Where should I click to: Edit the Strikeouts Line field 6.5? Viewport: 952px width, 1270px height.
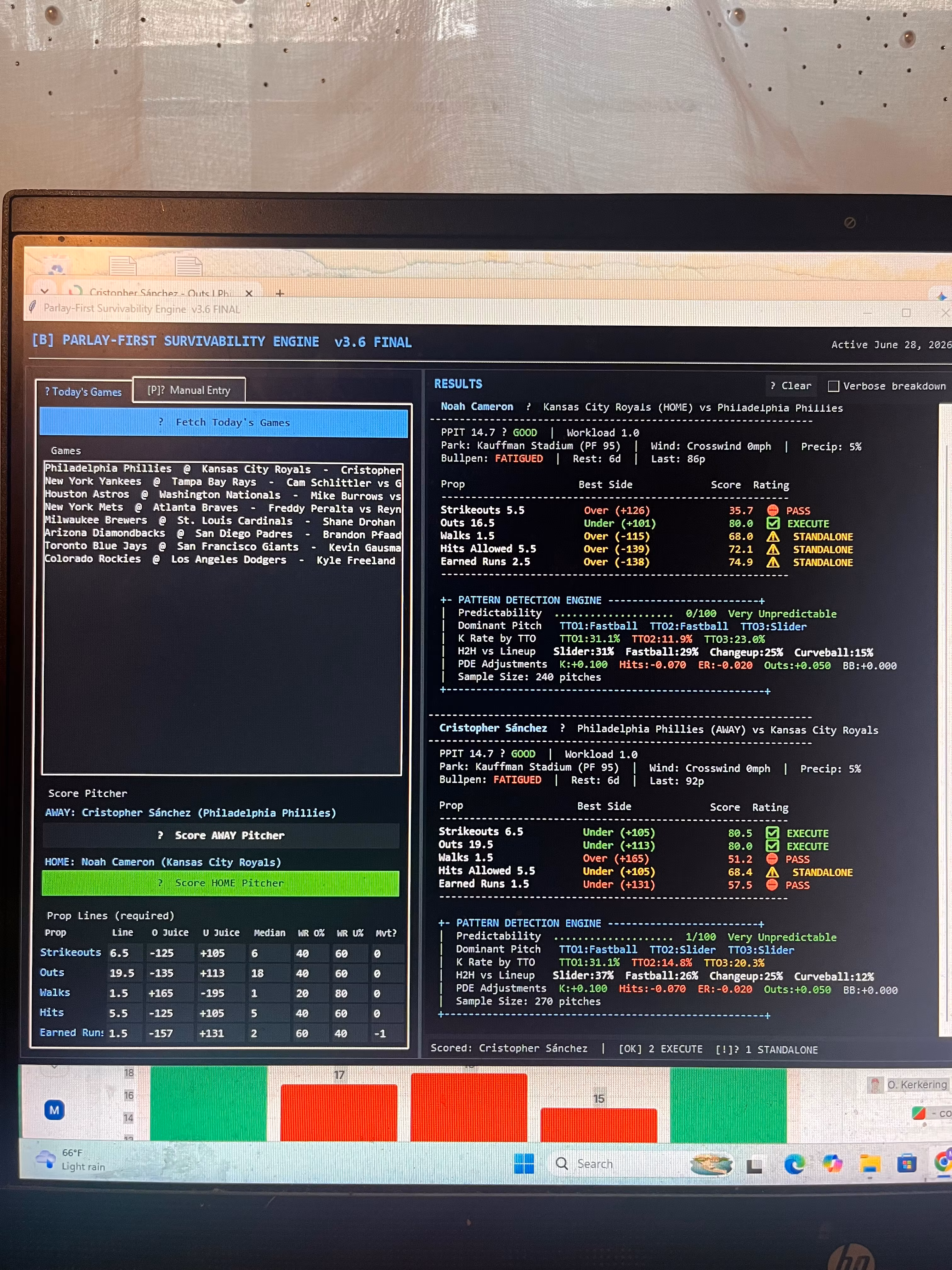point(125,953)
